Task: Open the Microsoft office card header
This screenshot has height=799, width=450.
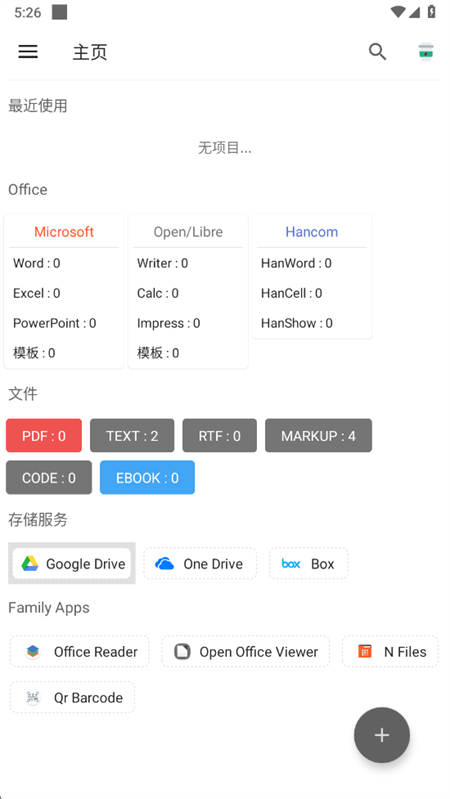Action: 64,232
